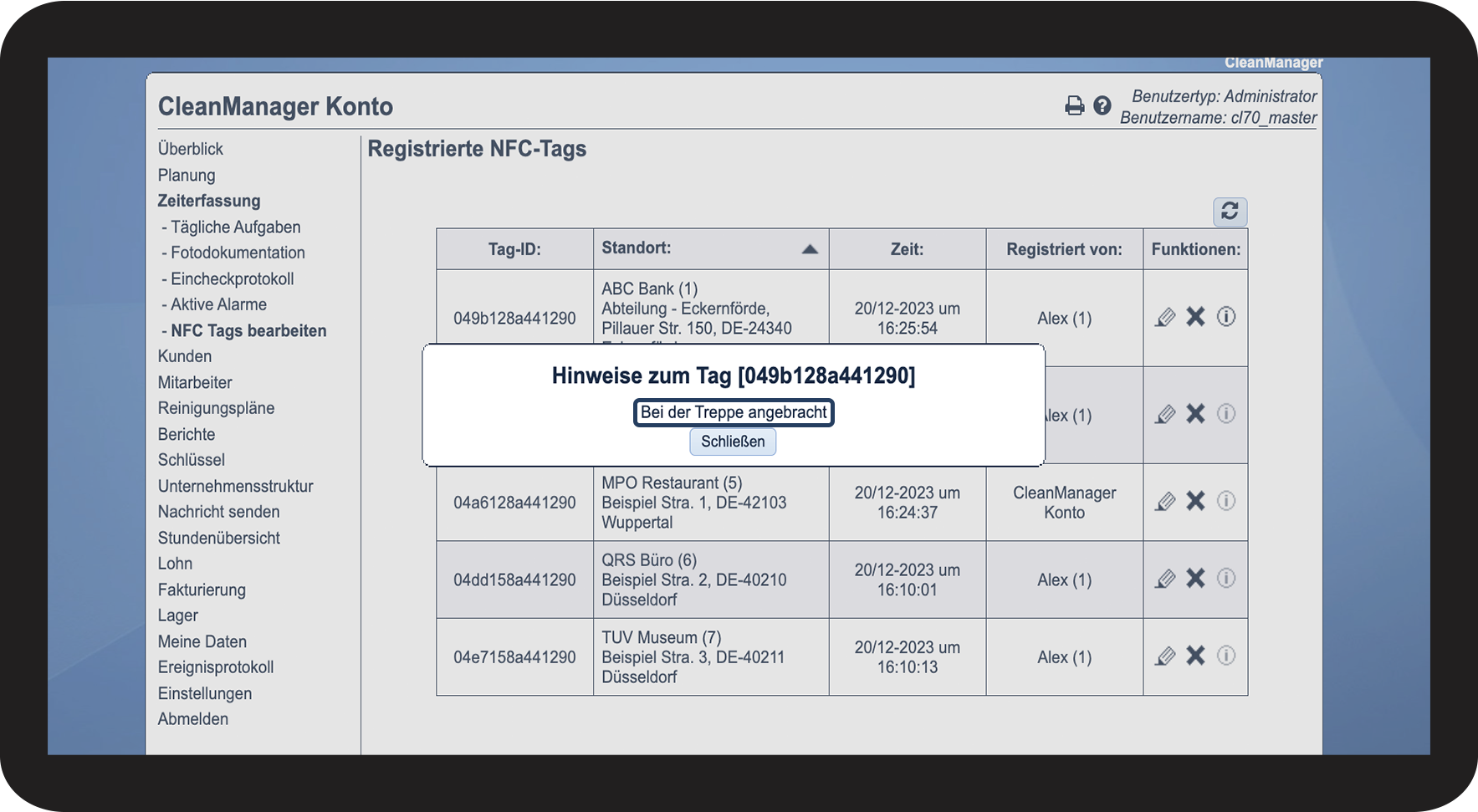The width and height of the screenshot is (1478, 812).
Task: Close the tag notes dialog with Schließen
Action: click(x=733, y=442)
